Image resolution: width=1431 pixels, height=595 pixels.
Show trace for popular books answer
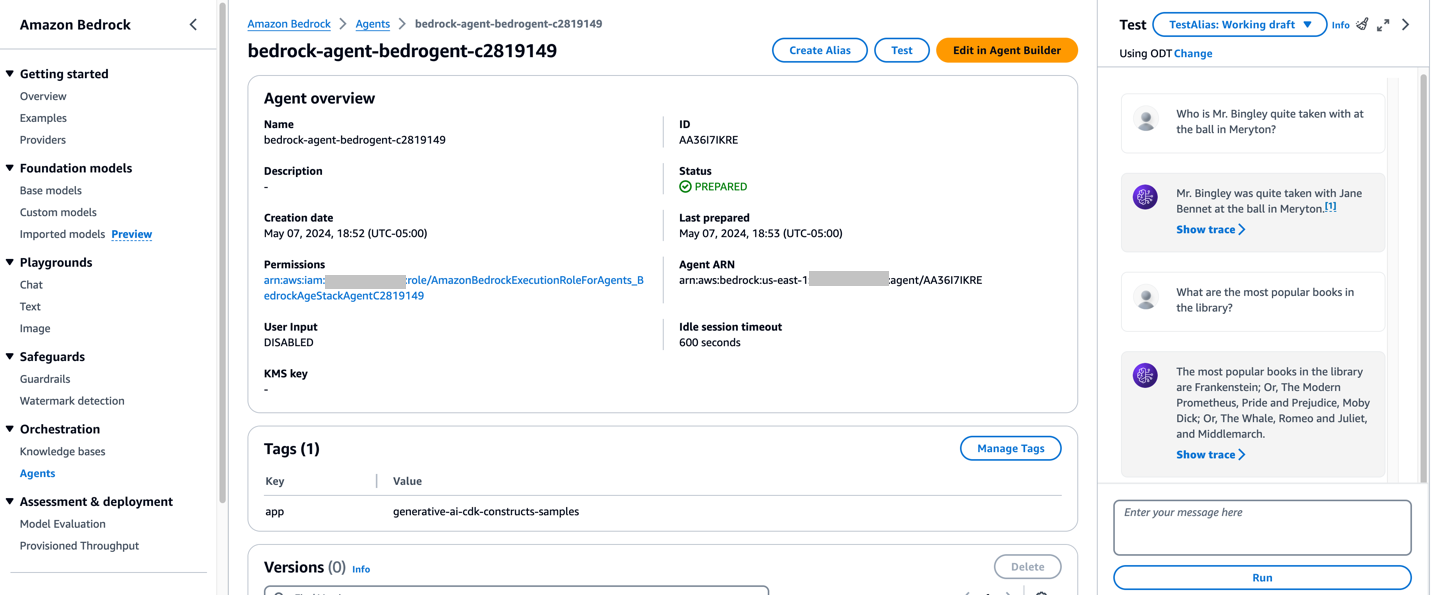[x=1210, y=455]
